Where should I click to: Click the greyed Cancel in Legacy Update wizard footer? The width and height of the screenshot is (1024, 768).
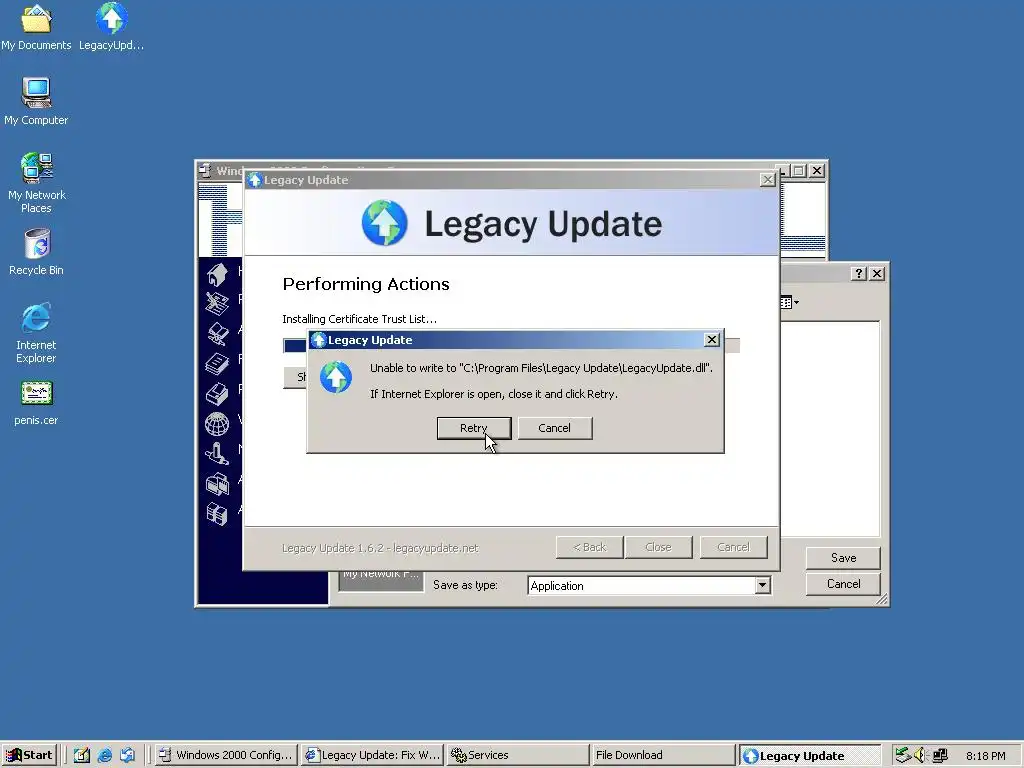pos(733,547)
